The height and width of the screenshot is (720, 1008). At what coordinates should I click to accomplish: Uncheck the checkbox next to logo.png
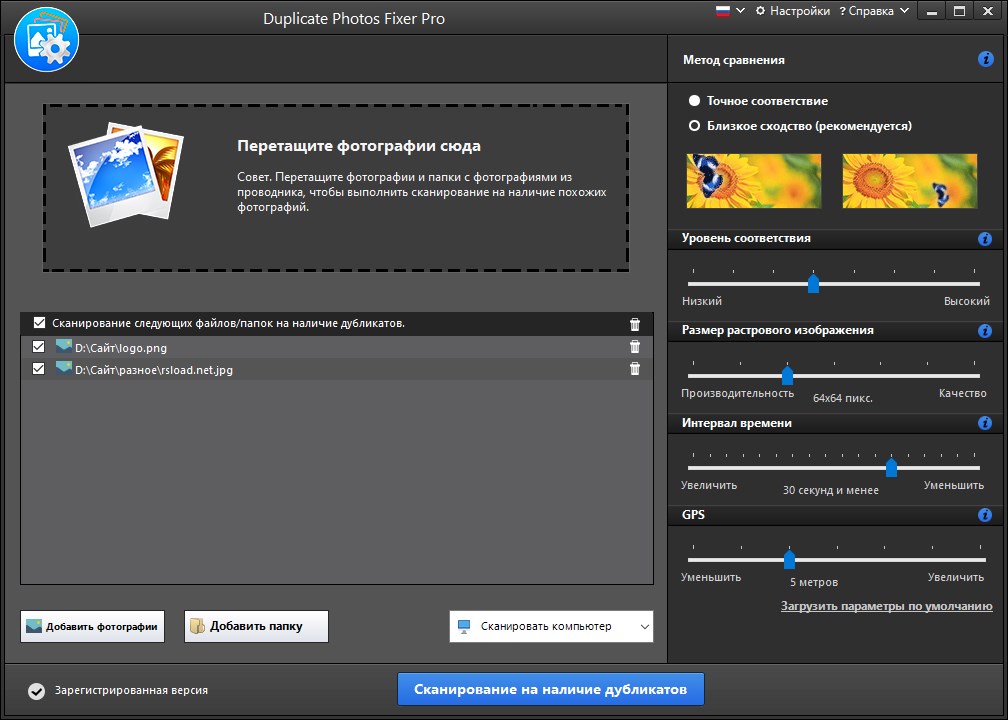point(38,346)
